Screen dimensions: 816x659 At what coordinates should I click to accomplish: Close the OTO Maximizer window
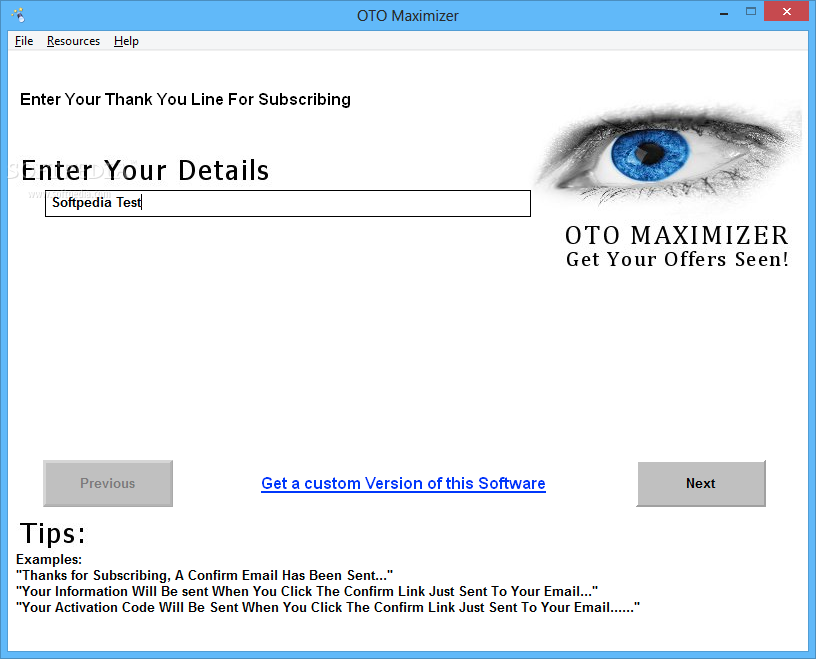(786, 11)
